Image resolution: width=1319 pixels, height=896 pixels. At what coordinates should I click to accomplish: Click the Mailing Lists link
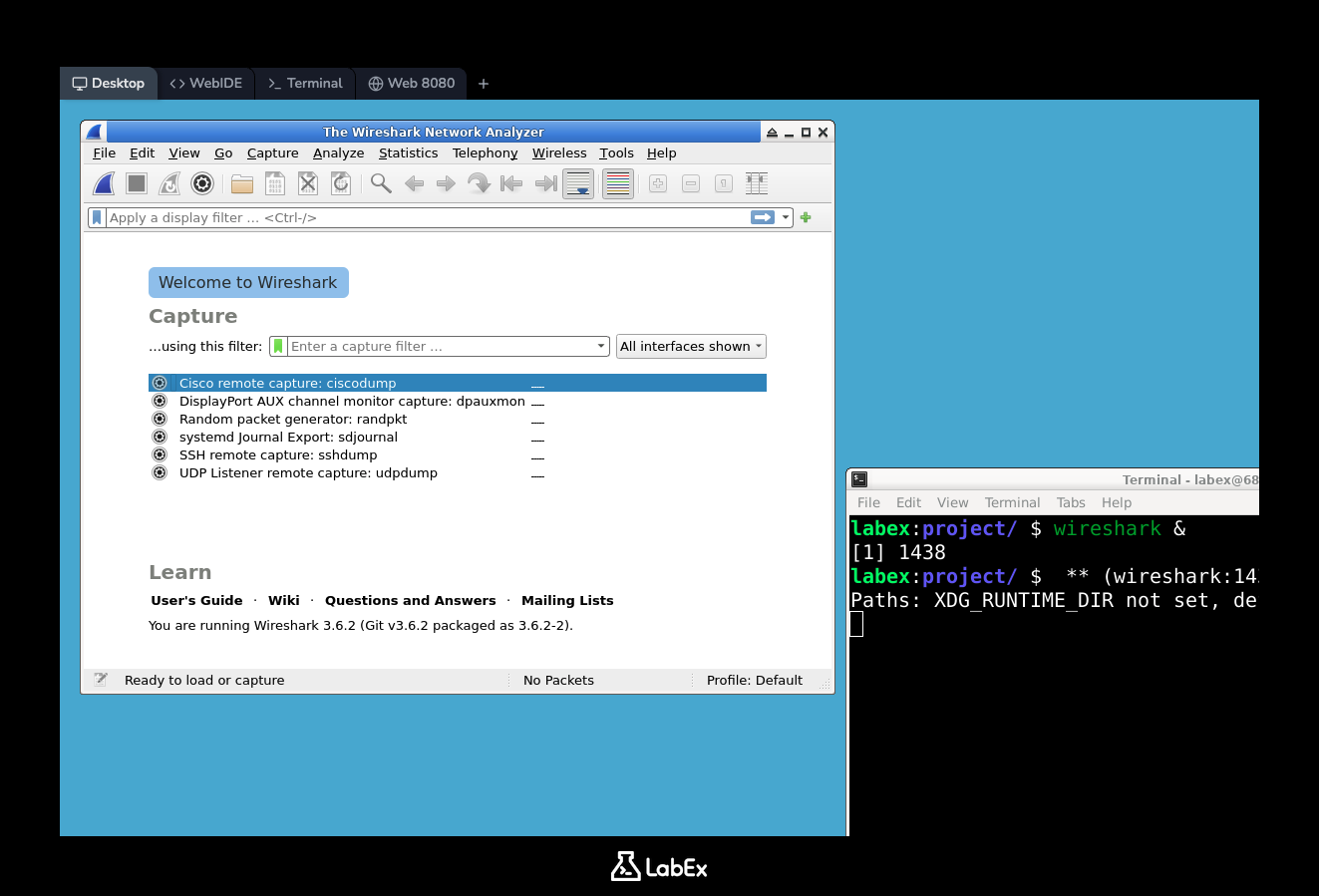click(x=567, y=600)
